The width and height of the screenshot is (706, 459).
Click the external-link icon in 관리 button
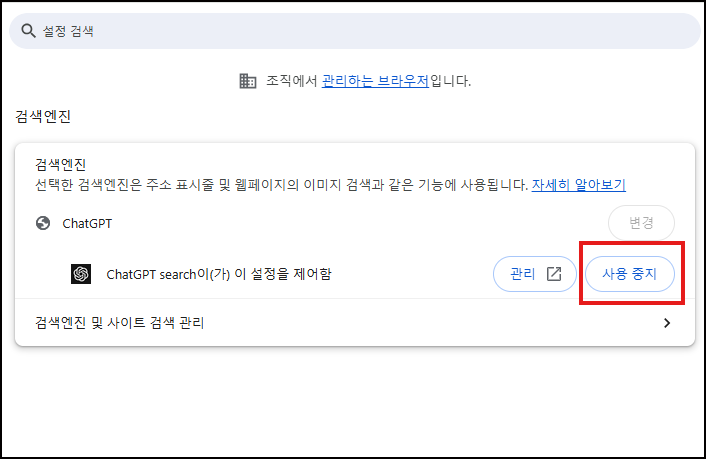554,274
